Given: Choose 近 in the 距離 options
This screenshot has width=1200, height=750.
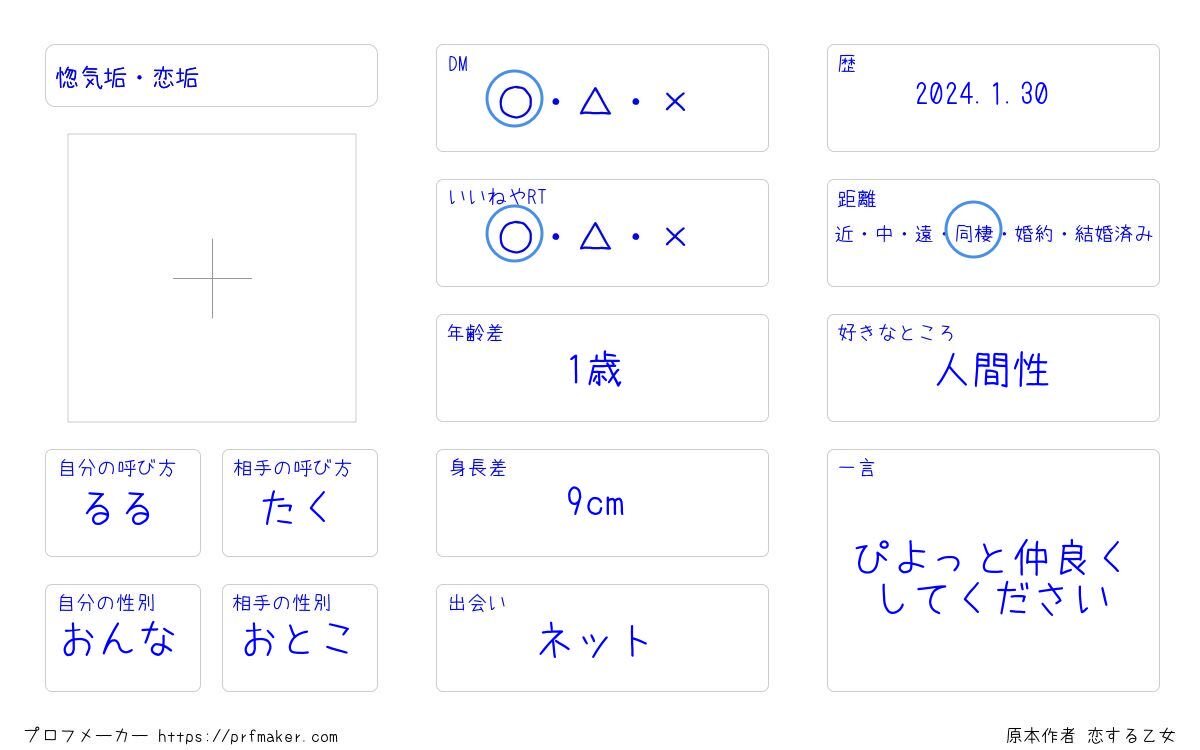Looking at the screenshot, I should [845, 235].
